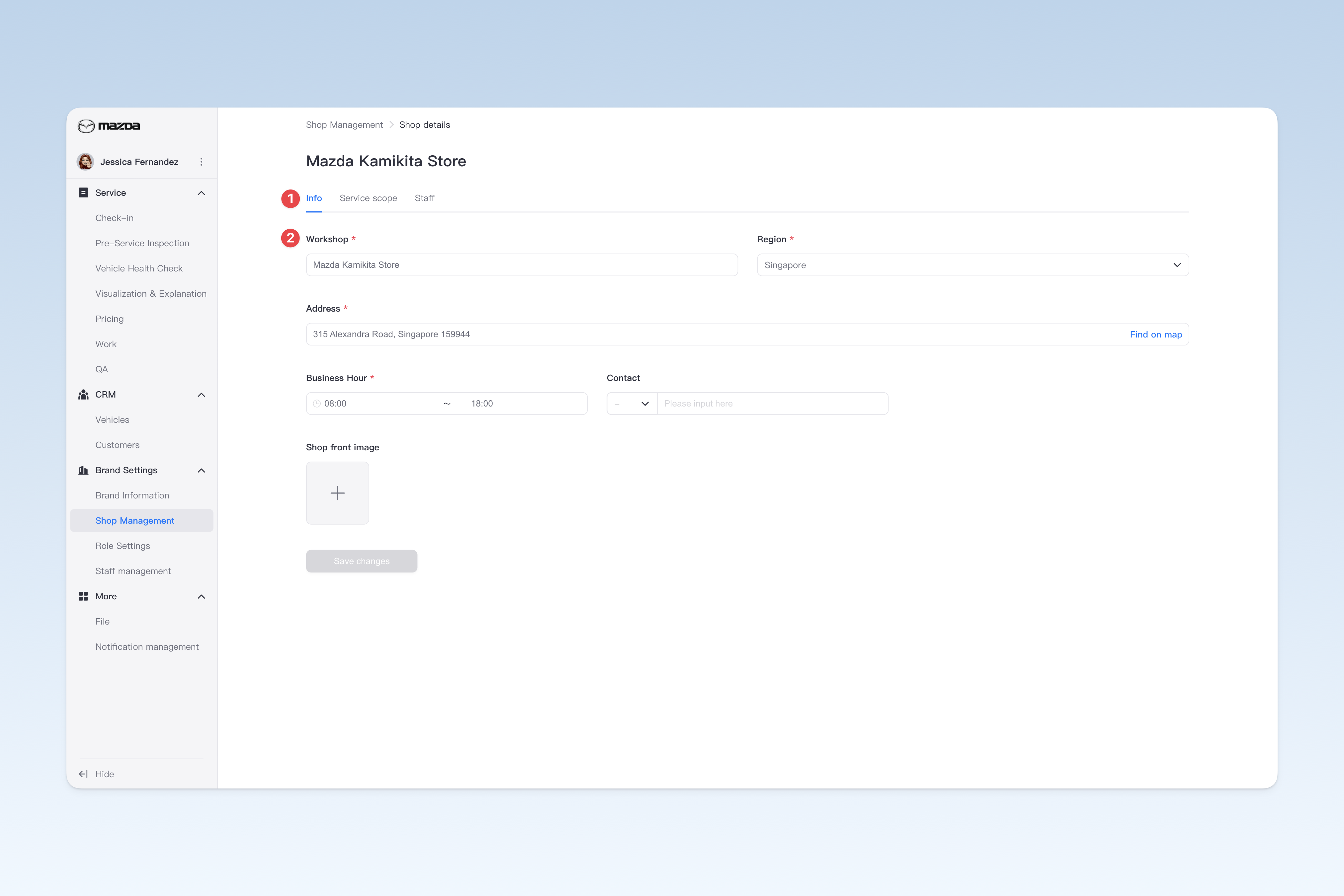The height and width of the screenshot is (896, 1344).
Task: Click the CRM people icon
Action: click(x=83, y=394)
